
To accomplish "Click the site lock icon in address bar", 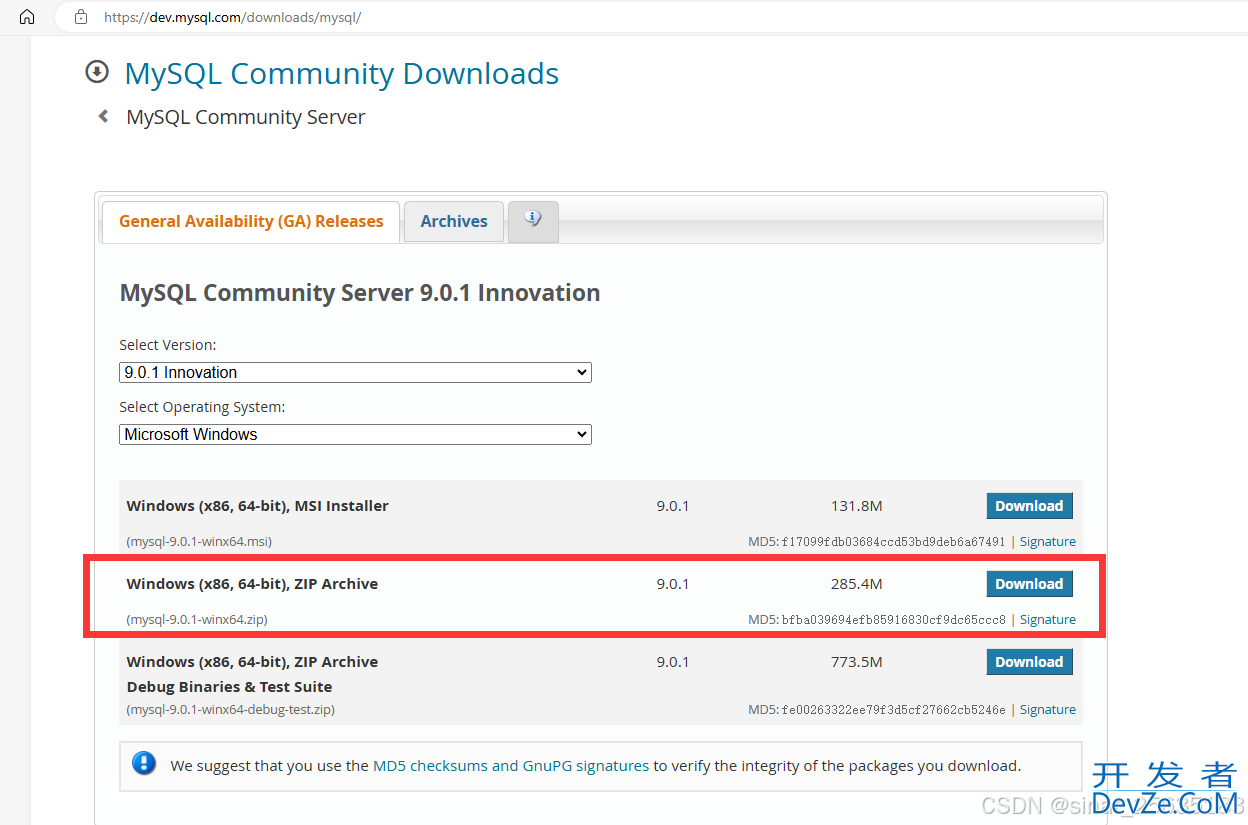I will (81, 17).
